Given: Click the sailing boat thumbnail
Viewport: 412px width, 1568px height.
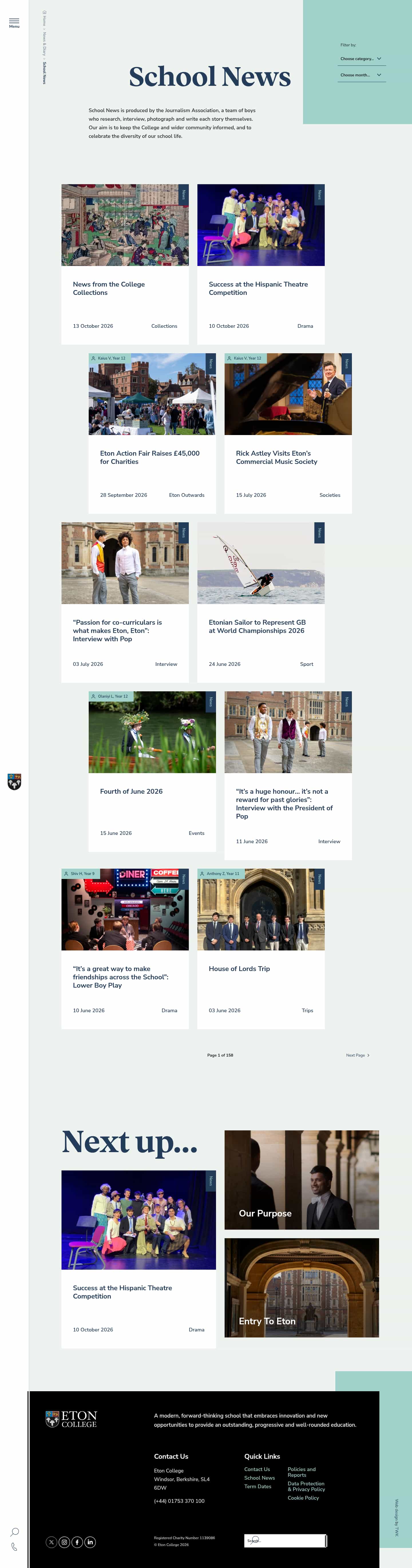Looking at the screenshot, I should (260, 563).
